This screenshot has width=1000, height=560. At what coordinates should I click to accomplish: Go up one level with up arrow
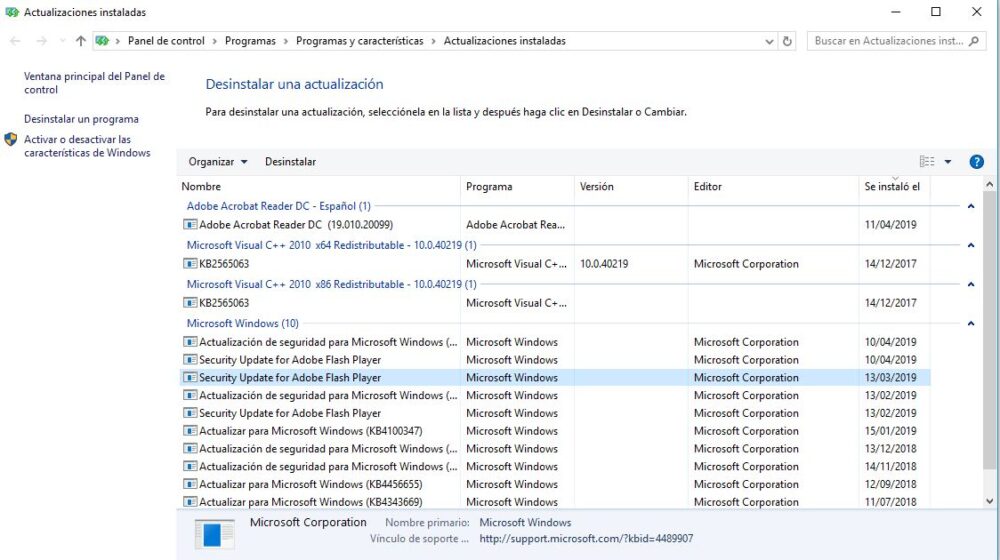tap(80, 41)
